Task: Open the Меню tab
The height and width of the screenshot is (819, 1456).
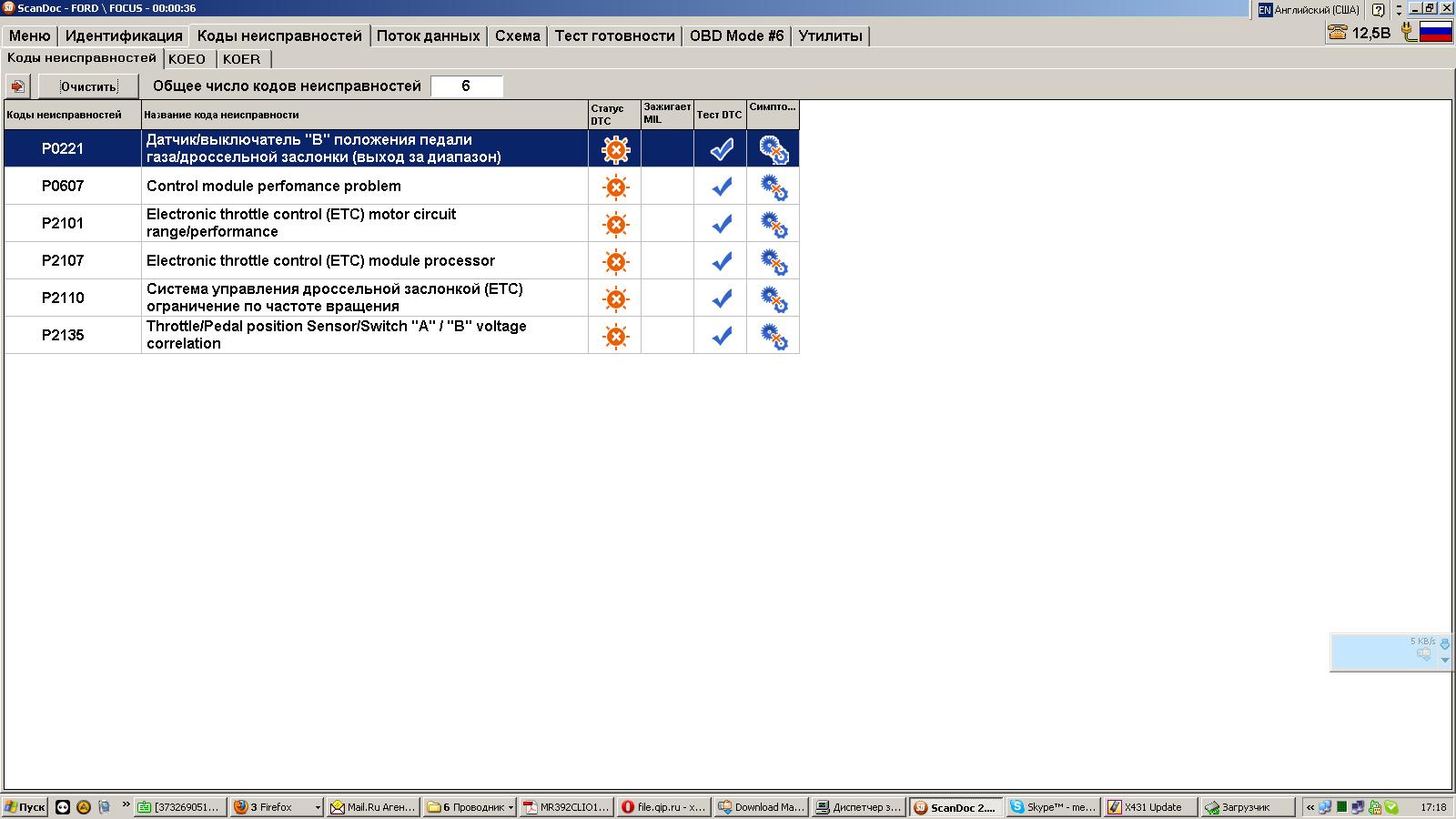Action: (30, 35)
